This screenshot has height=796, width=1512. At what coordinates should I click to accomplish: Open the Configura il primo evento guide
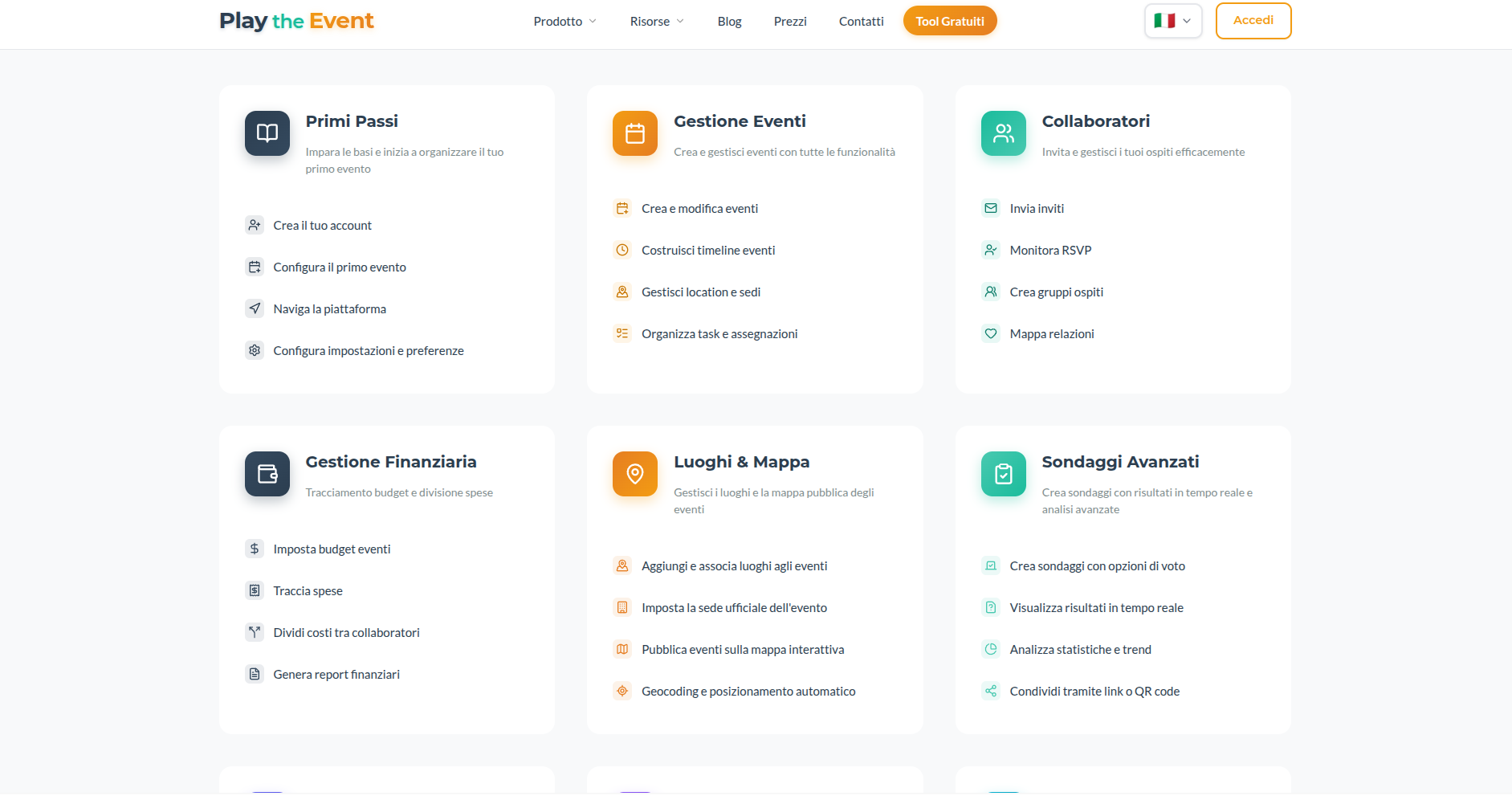340,267
